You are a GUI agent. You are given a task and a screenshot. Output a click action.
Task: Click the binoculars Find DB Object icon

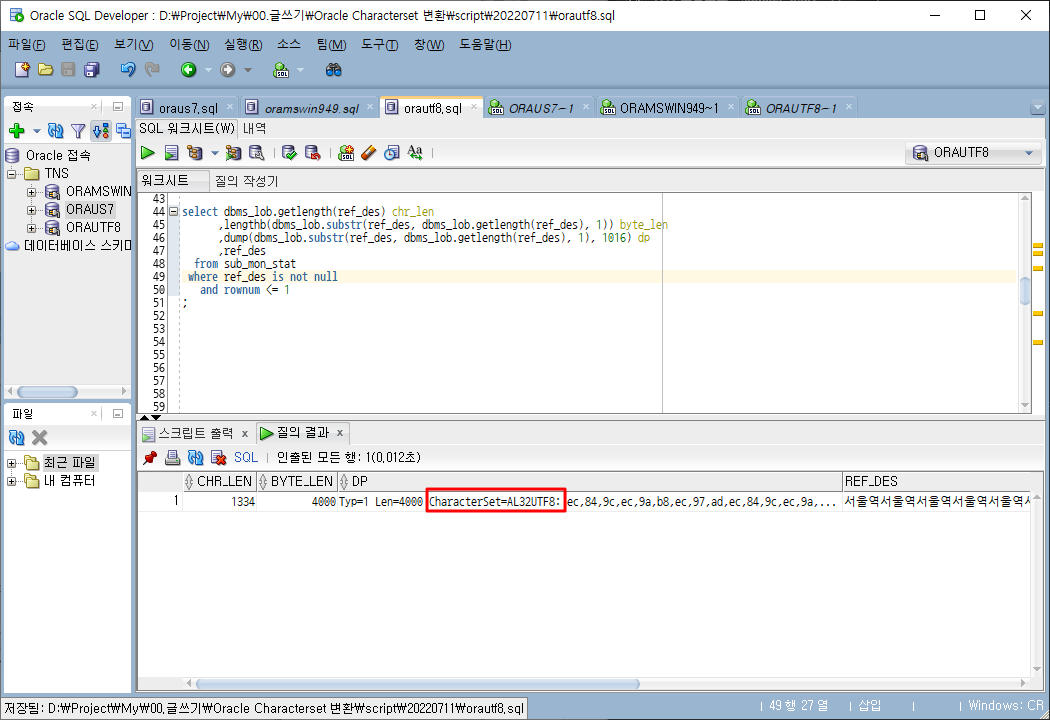point(333,69)
